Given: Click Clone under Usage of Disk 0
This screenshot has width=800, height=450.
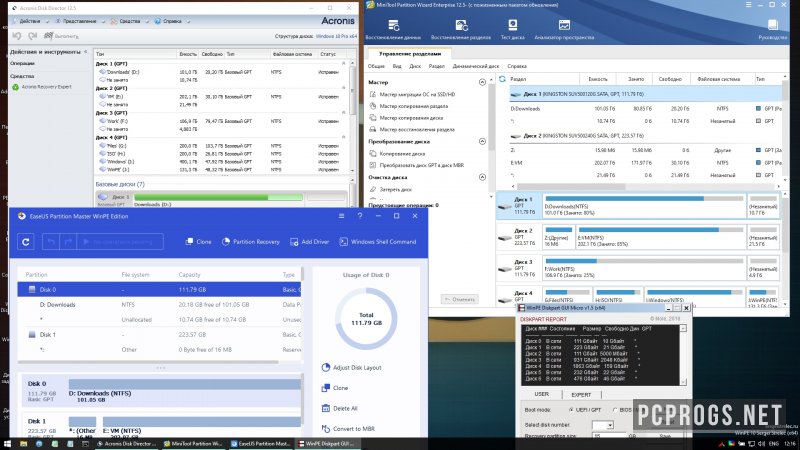Looking at the screenshot, I should click(x=335, y=388).
